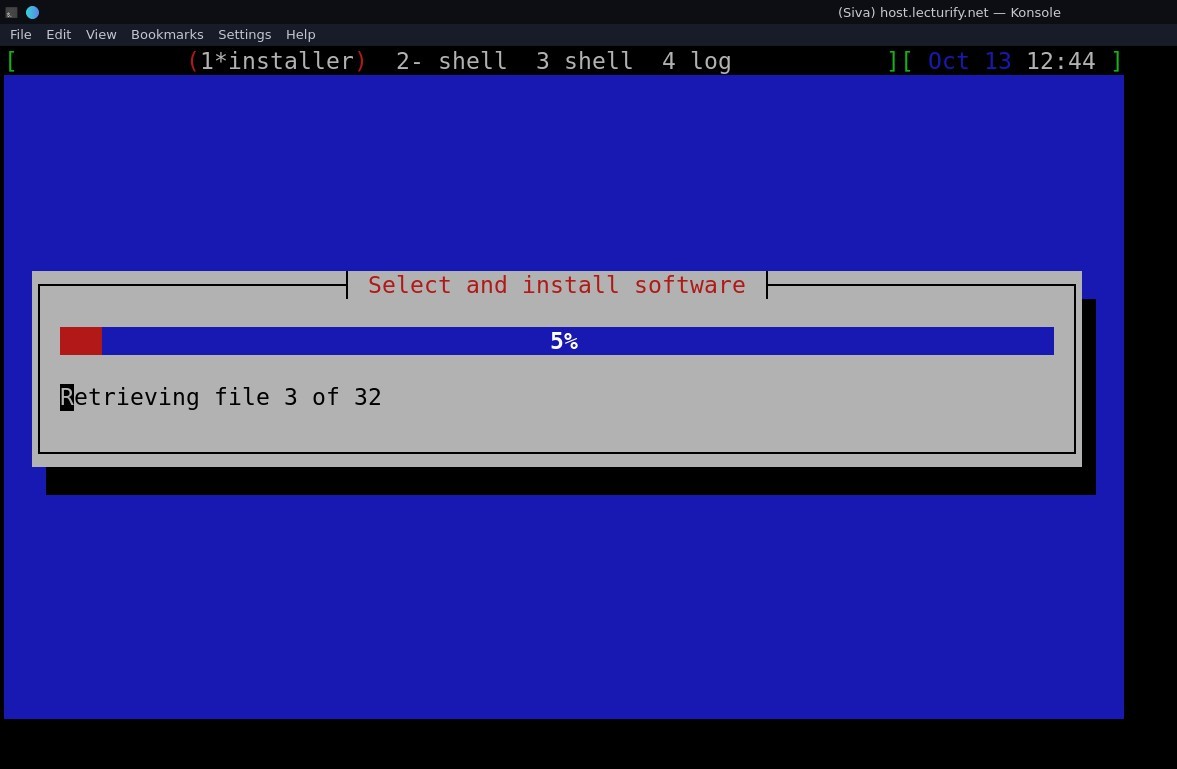The image size is (1177, 769).
Task: Select the 2- shell screen window tab
Action: tap(451, 61)
